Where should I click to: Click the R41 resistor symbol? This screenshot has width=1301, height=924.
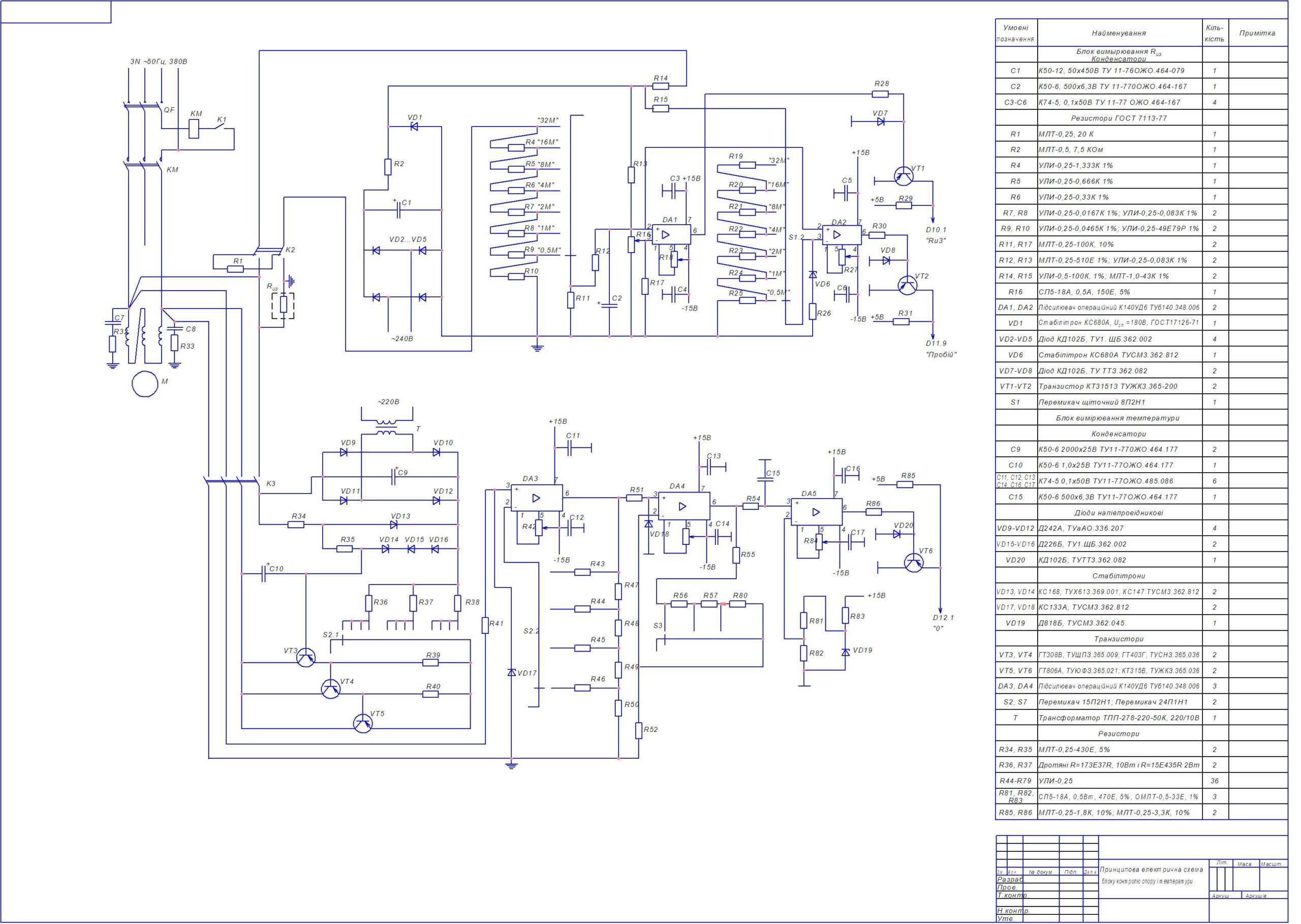pos(485,626)
